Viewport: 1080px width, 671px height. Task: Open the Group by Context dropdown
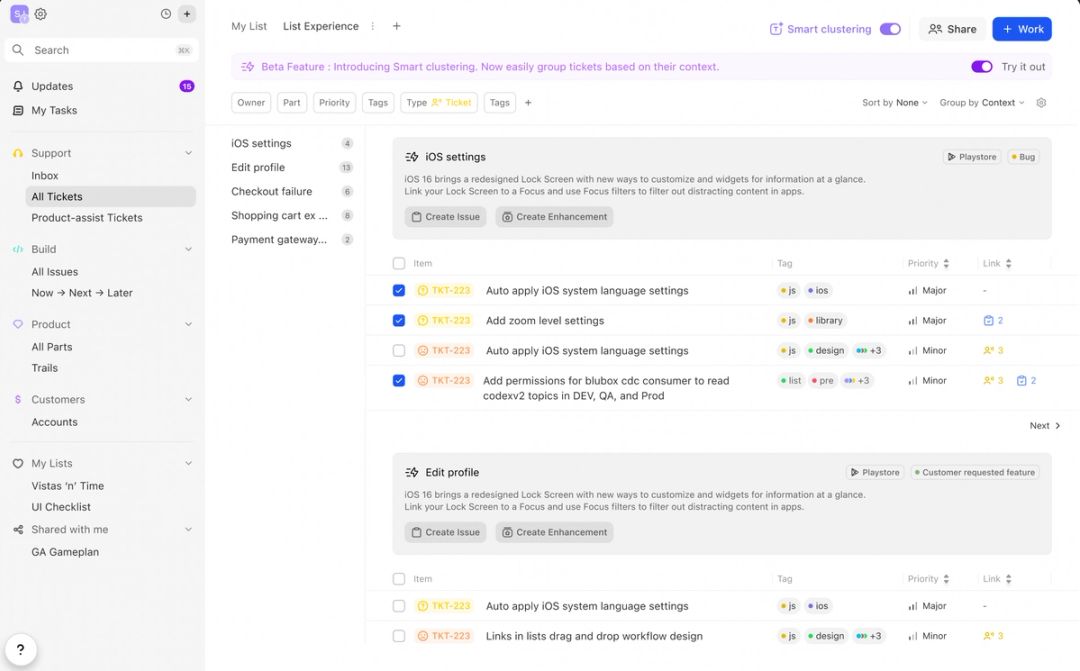(x=981, y=103)
